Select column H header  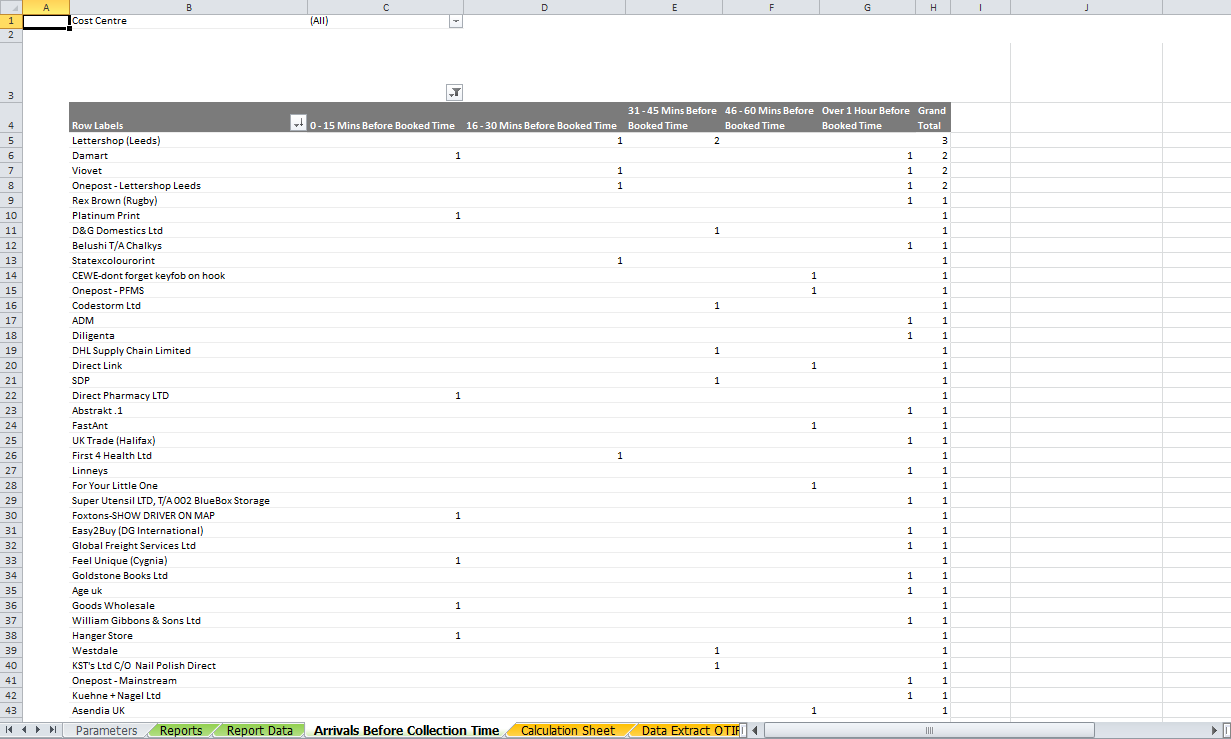(x=932, y=7)
